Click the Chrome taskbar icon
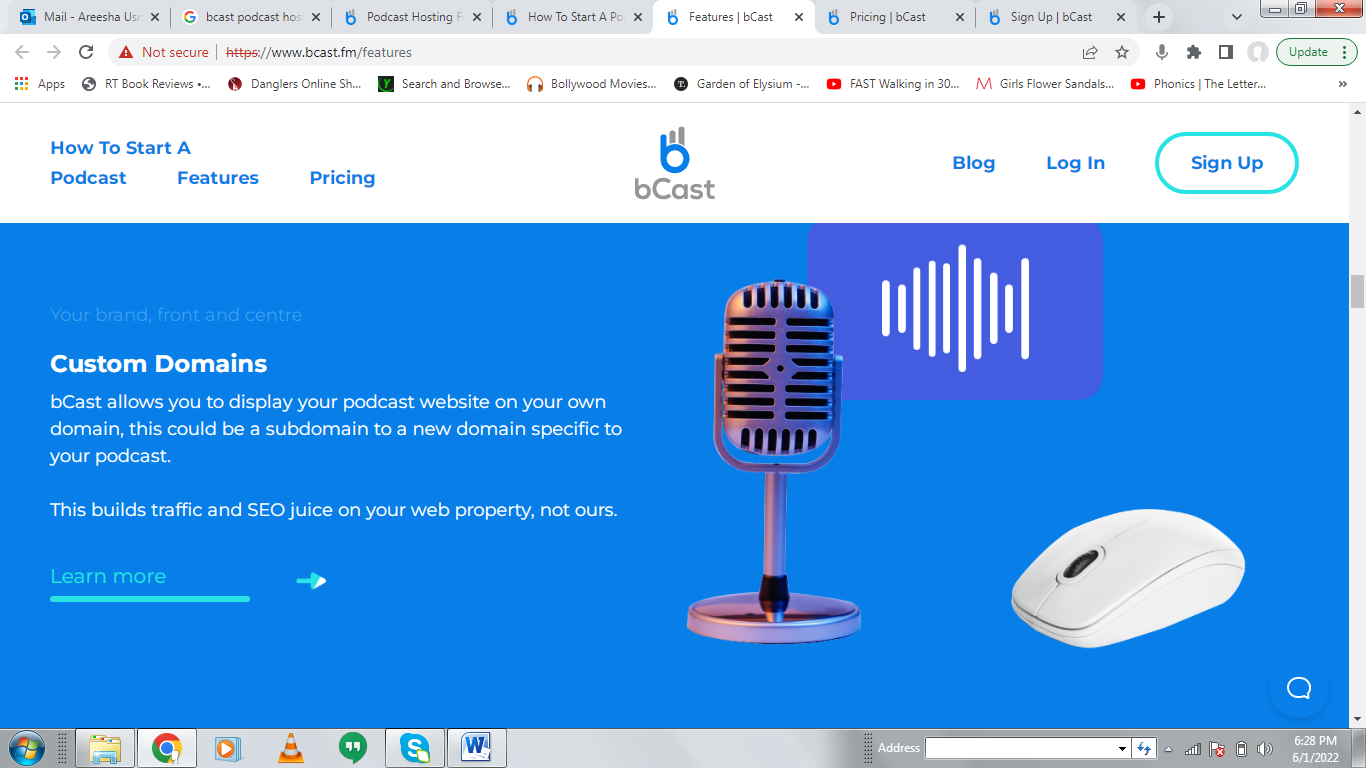 point(167,748)
